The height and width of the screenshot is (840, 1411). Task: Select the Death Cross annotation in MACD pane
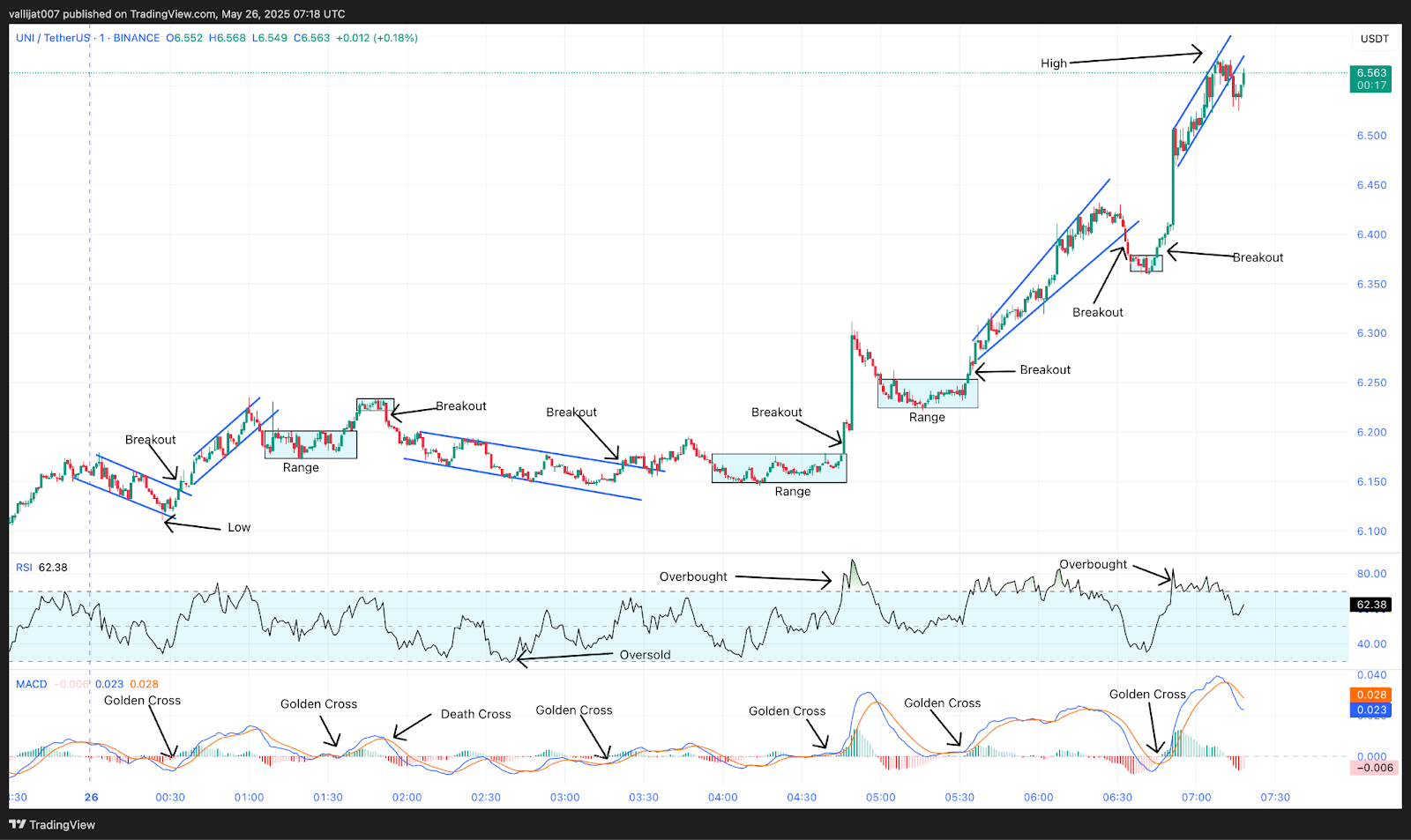476,714
